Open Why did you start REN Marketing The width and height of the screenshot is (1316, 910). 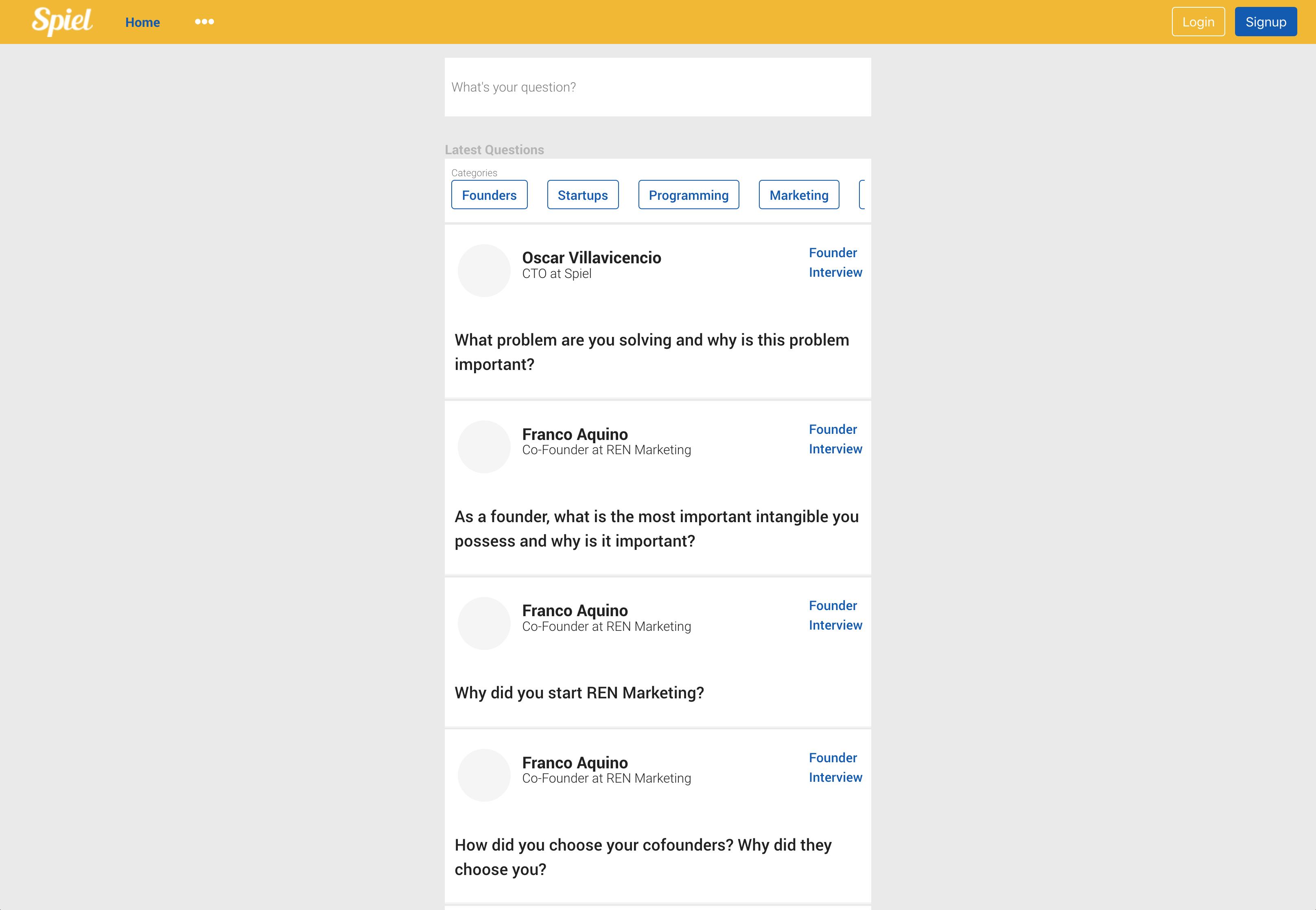[x=579, y=693]
